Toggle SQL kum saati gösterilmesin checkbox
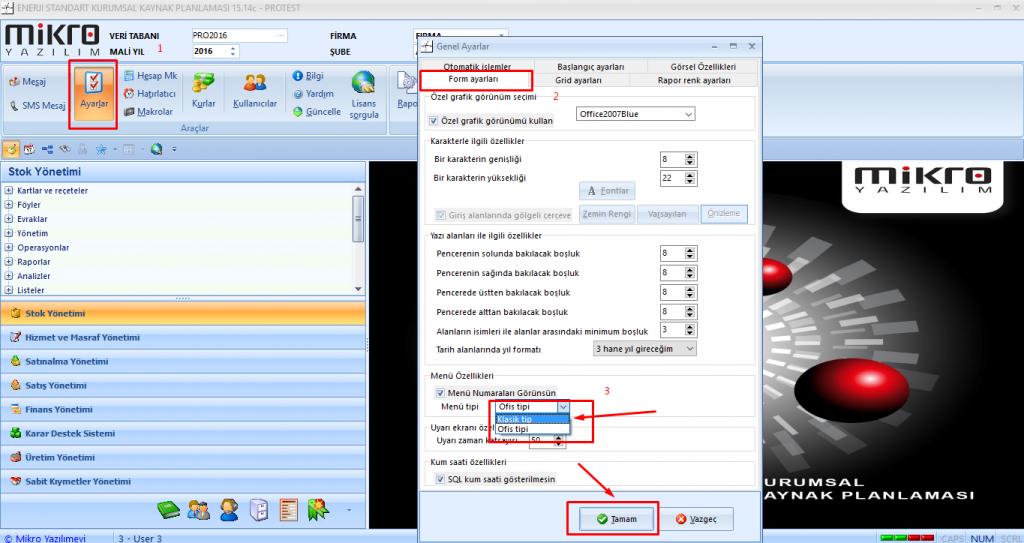The width and height of the screenshot is (1024, 543). click(440, 480)
